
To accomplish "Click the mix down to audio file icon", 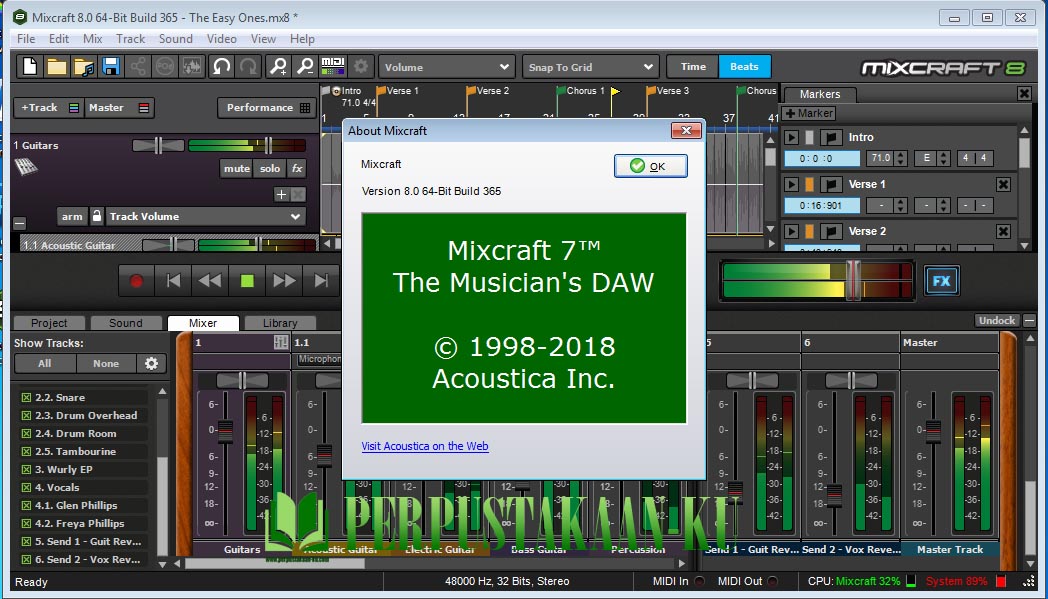I will pos(192,66).
